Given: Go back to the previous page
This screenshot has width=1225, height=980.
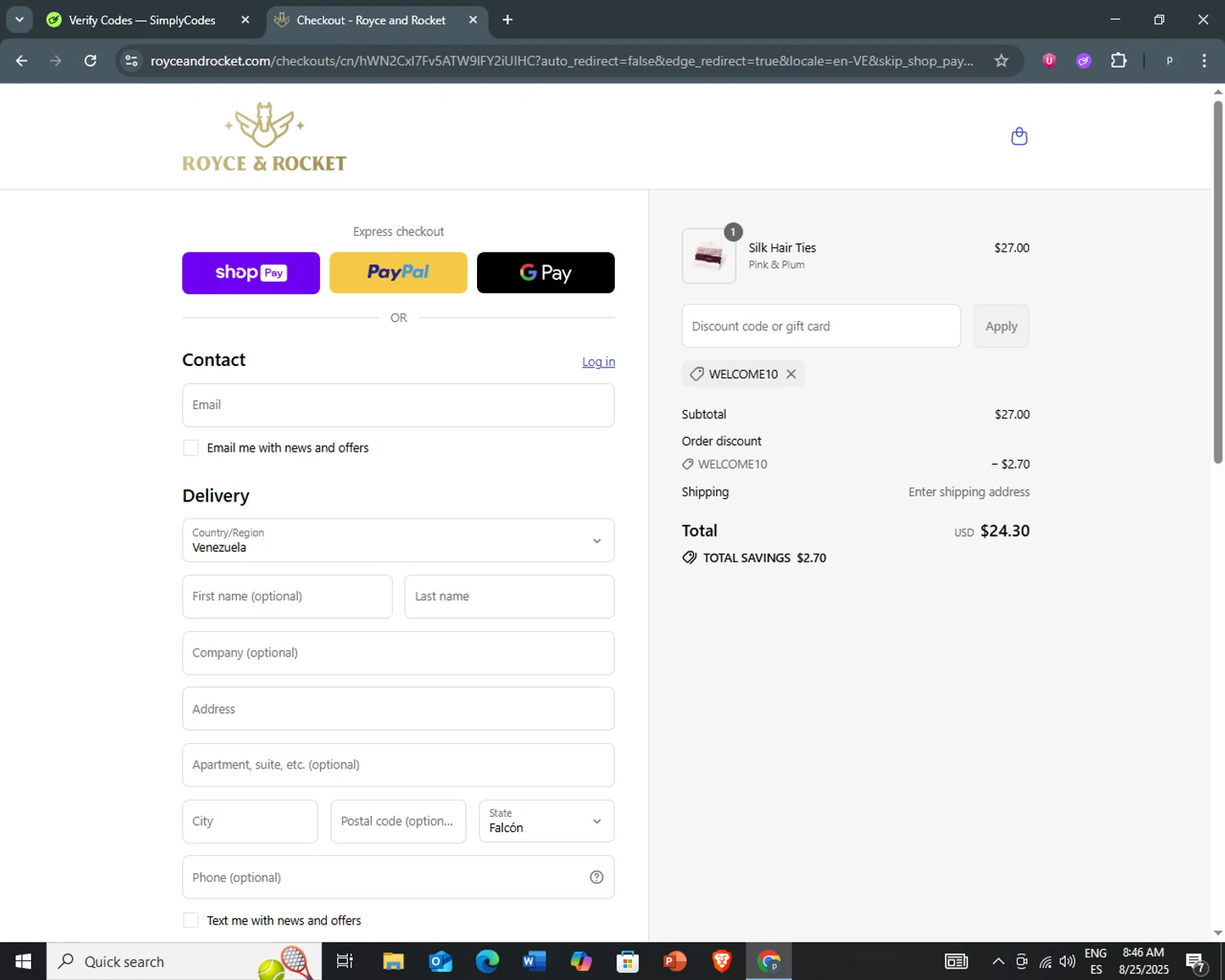Looking at the screenshot, I should pos(22,60).
